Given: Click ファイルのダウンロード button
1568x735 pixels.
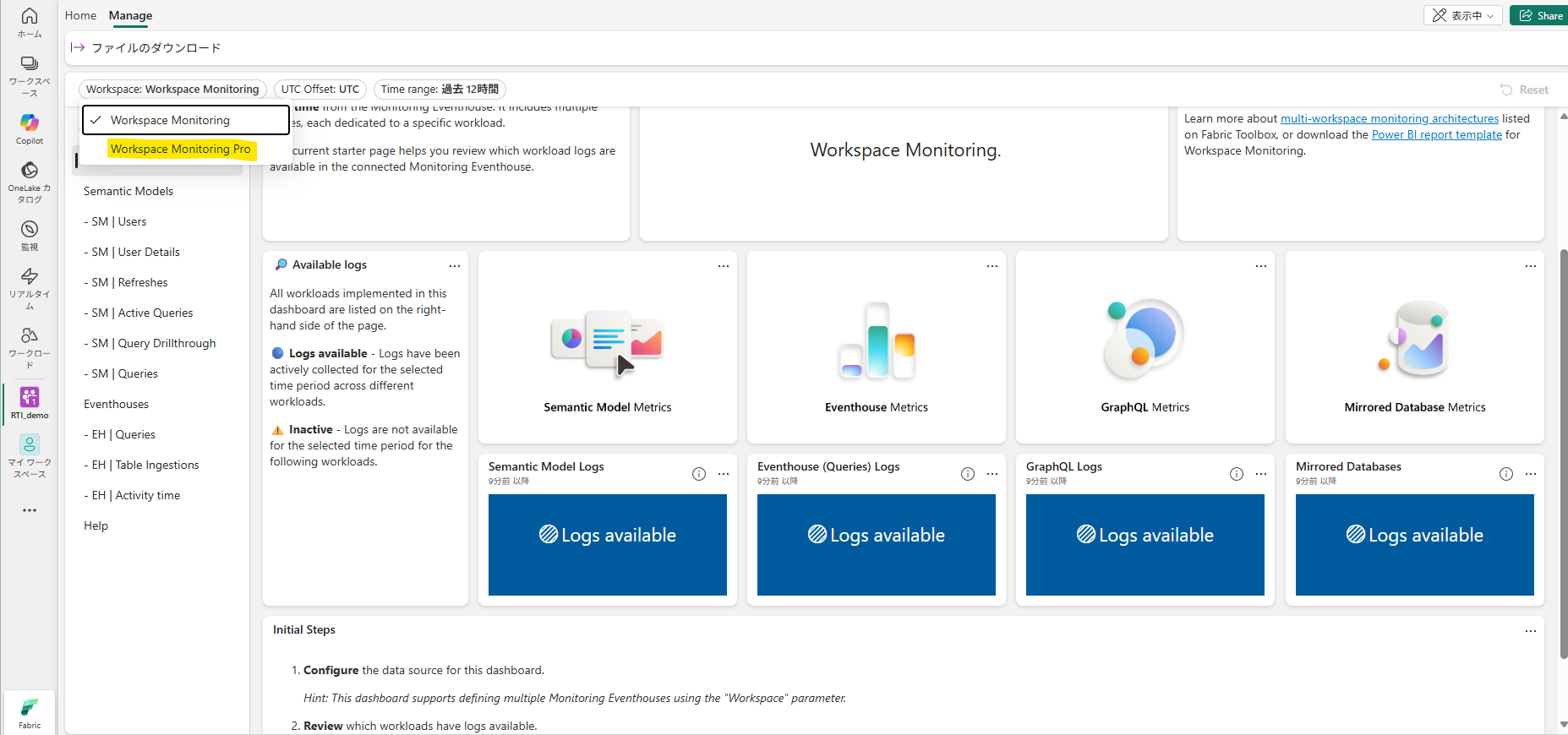Looking at the screenshot, I should point(145,47).
